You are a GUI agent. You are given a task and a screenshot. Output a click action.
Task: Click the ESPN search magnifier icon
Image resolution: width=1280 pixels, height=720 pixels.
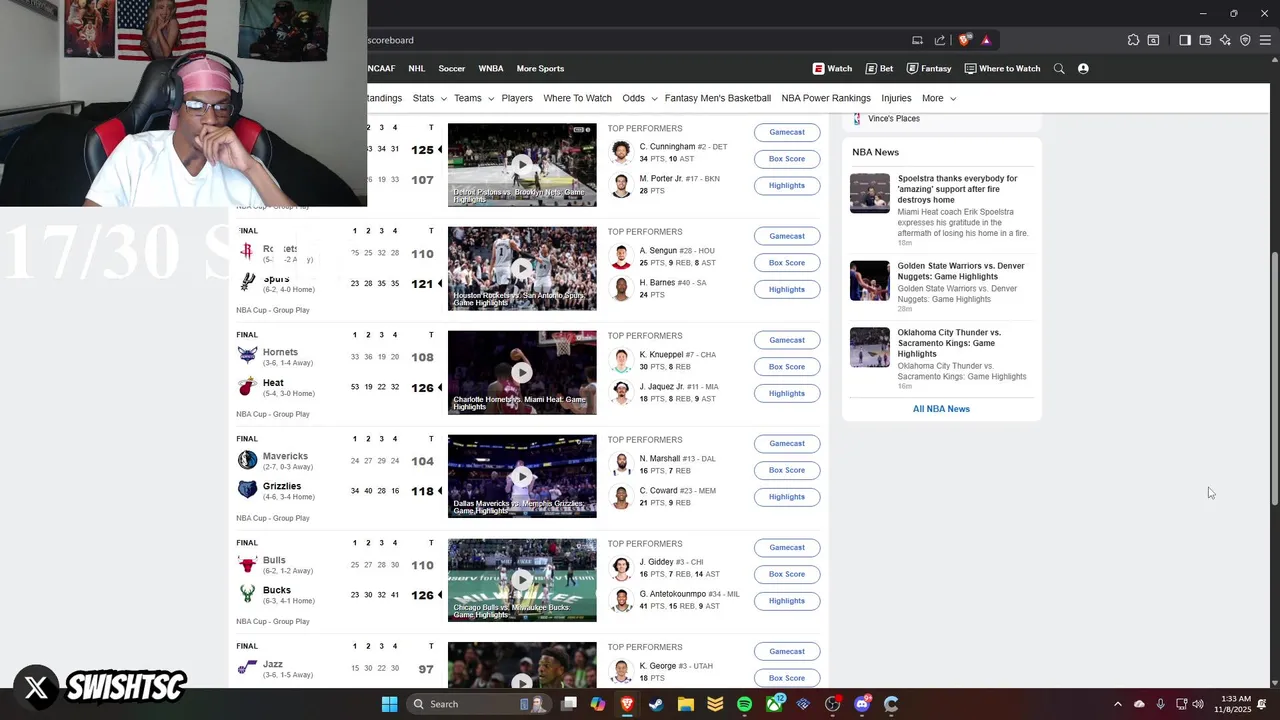coord(1059,69)
